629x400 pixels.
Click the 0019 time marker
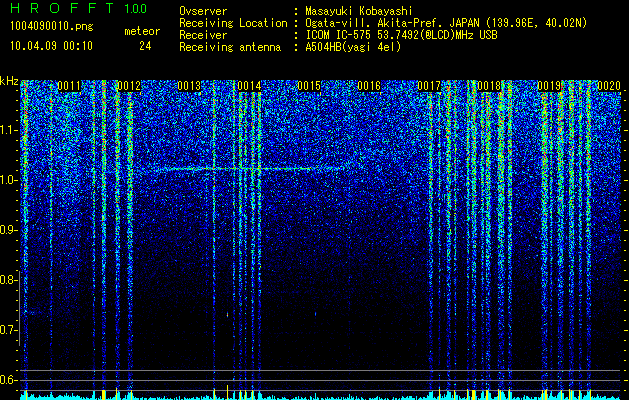(x=549, y=86)
